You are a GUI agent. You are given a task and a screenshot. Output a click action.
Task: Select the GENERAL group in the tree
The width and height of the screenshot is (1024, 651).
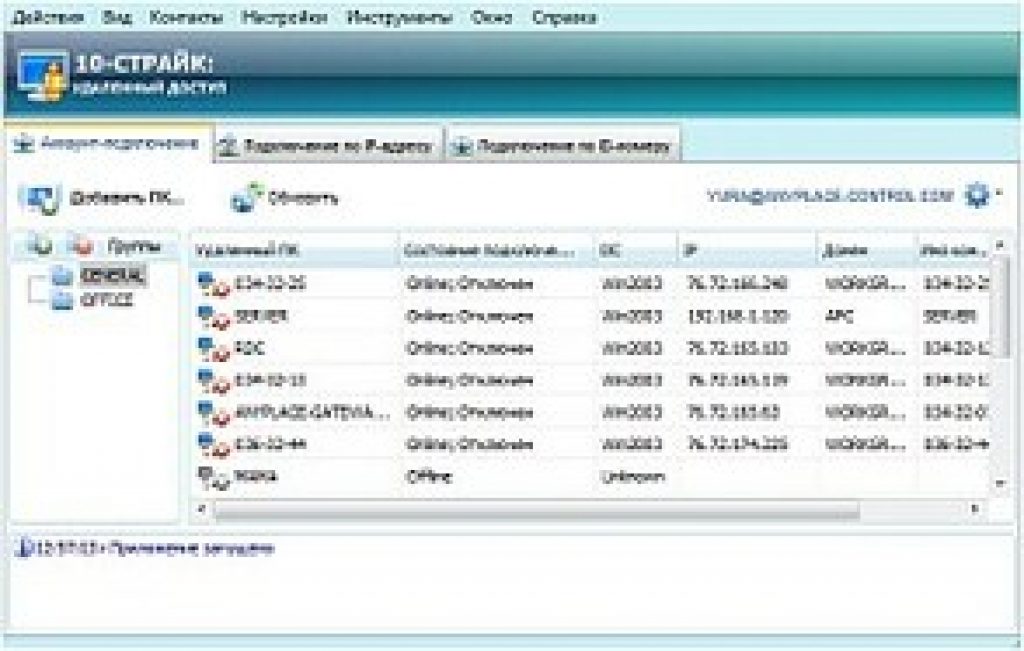112,276
